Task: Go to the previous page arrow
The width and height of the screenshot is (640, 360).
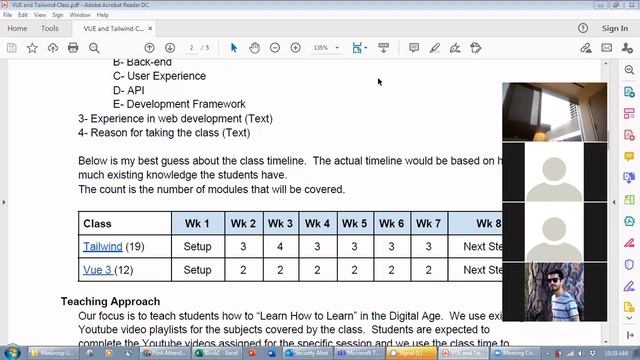Action: [x=149, y=48]
